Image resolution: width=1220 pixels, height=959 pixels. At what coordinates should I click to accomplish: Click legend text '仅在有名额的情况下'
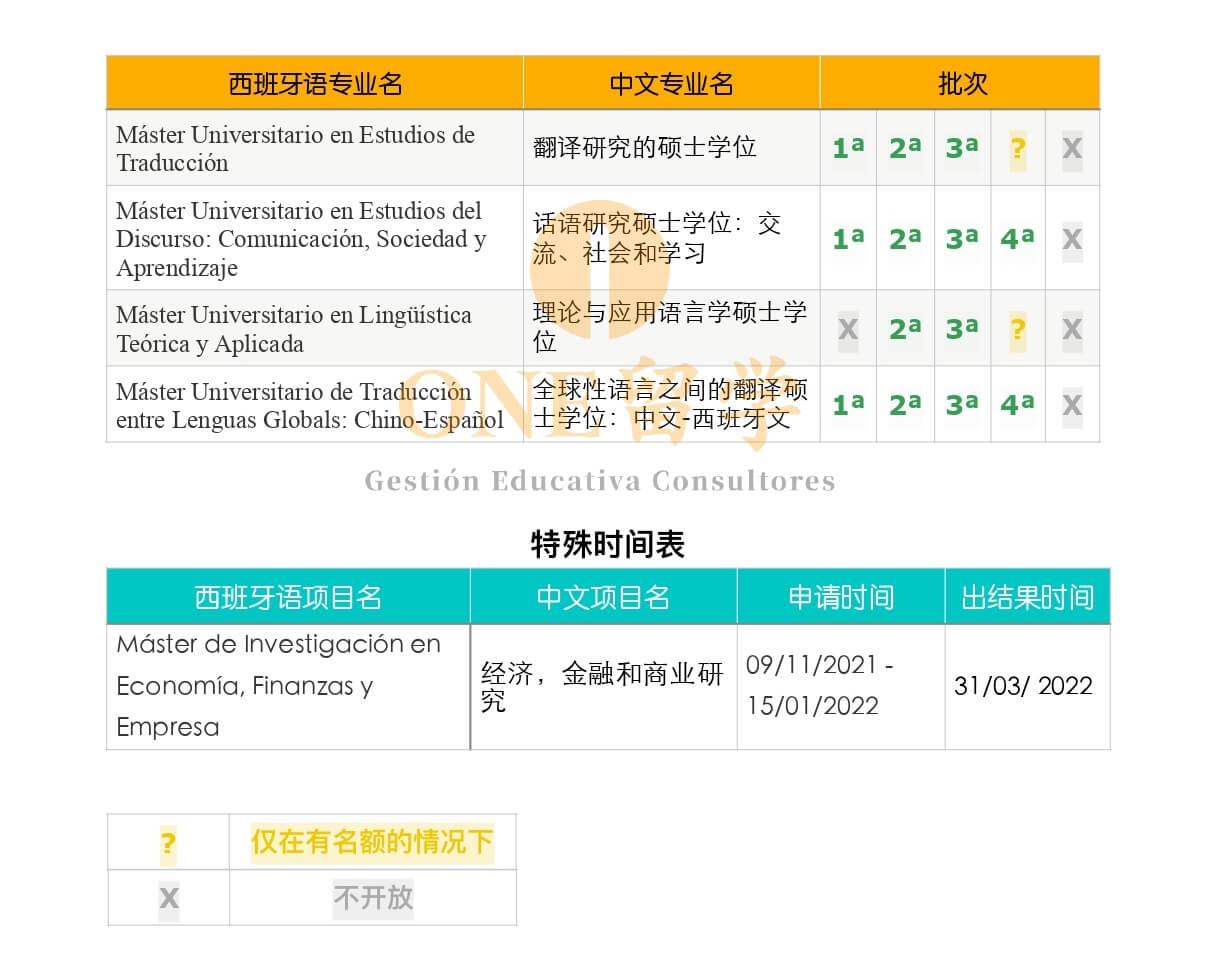(x=372, y=842)
